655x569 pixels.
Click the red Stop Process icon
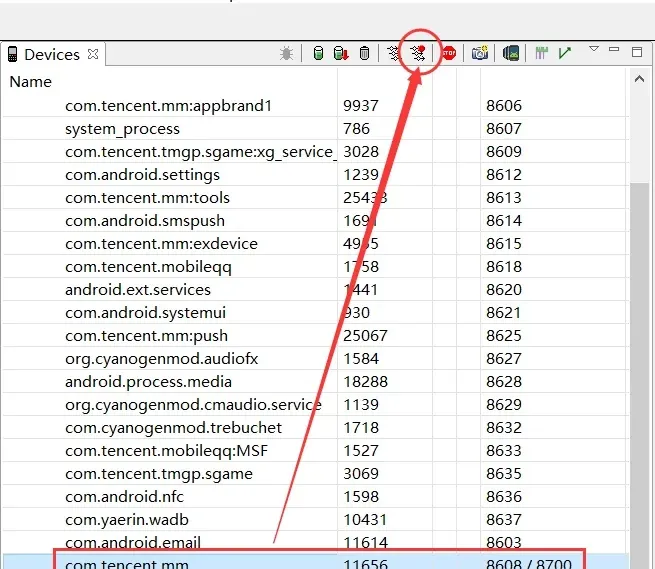[x=449, y=53]
